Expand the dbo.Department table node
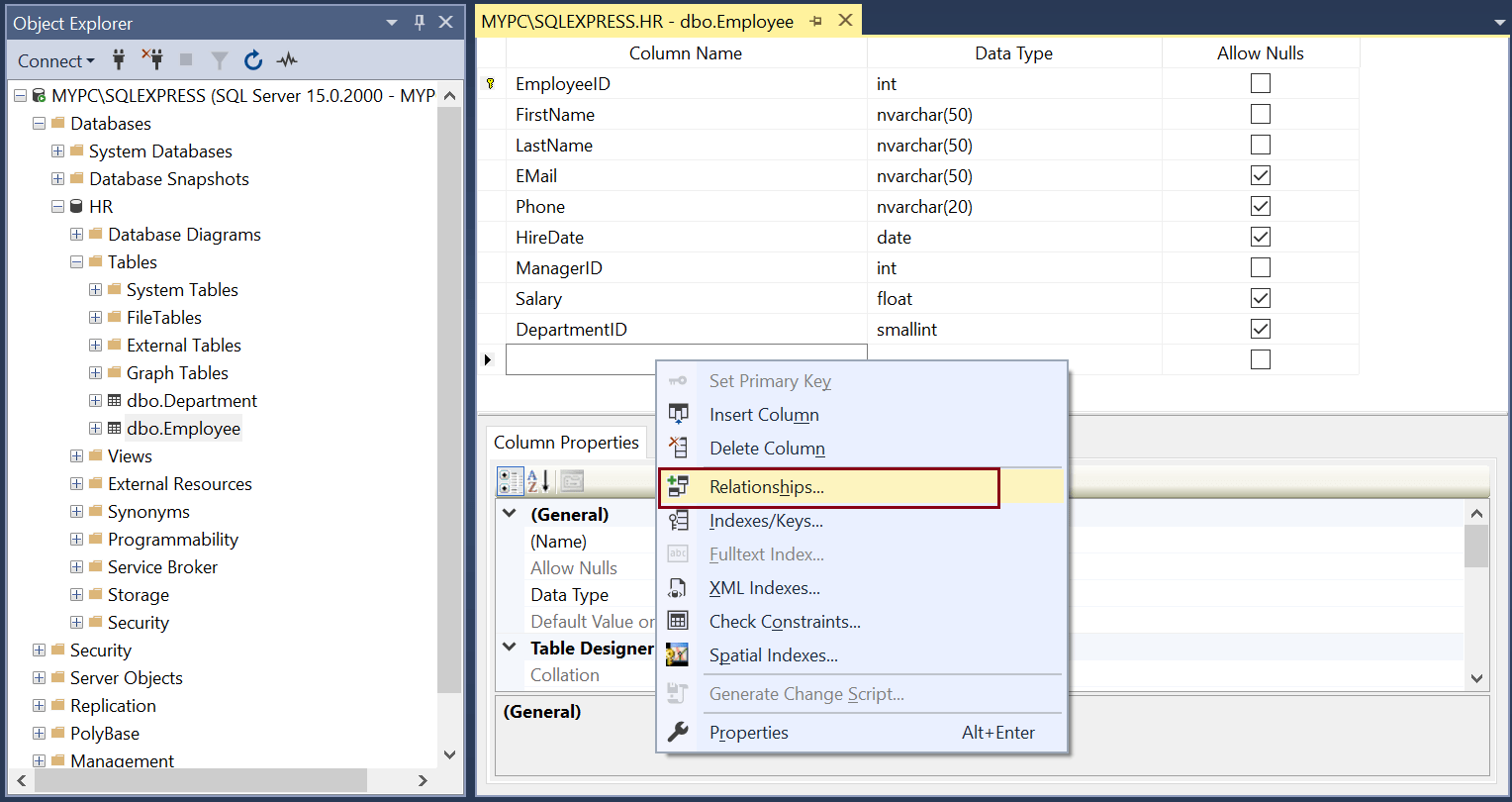The height and width of the screenshot is (802, 1512). 96,401
